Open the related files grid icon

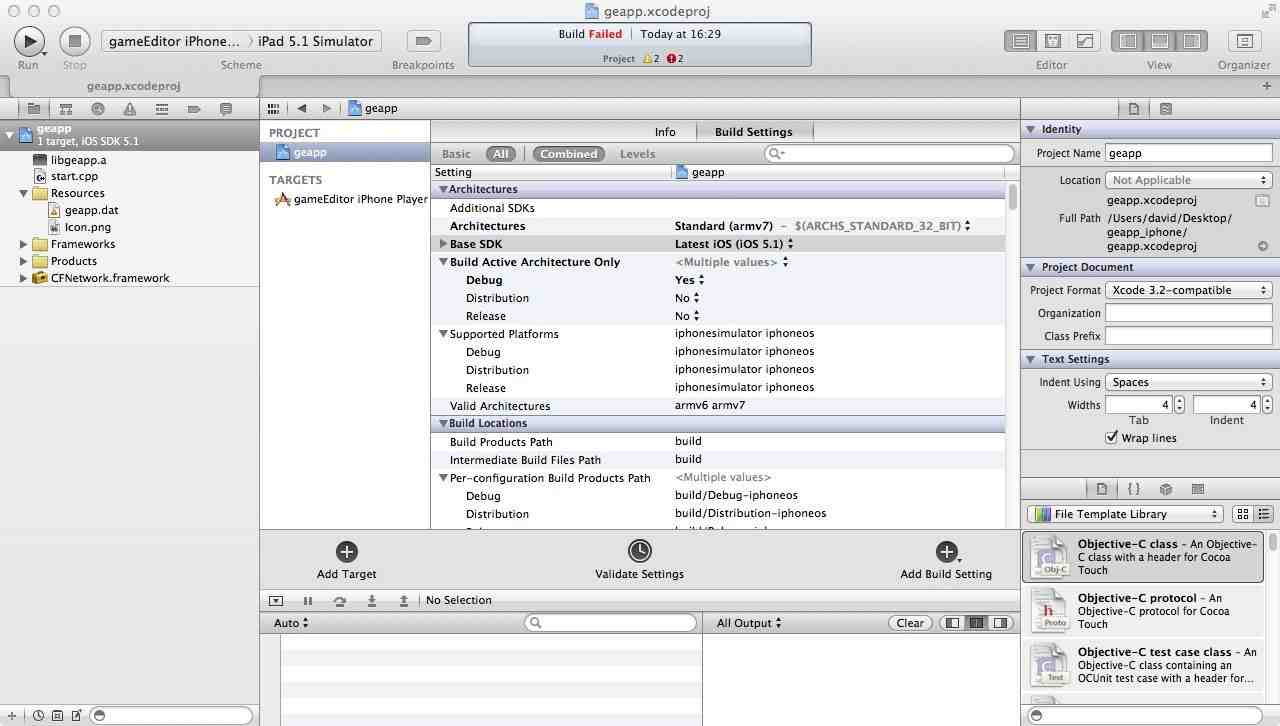pyautogui.click(x=273, y=108)
